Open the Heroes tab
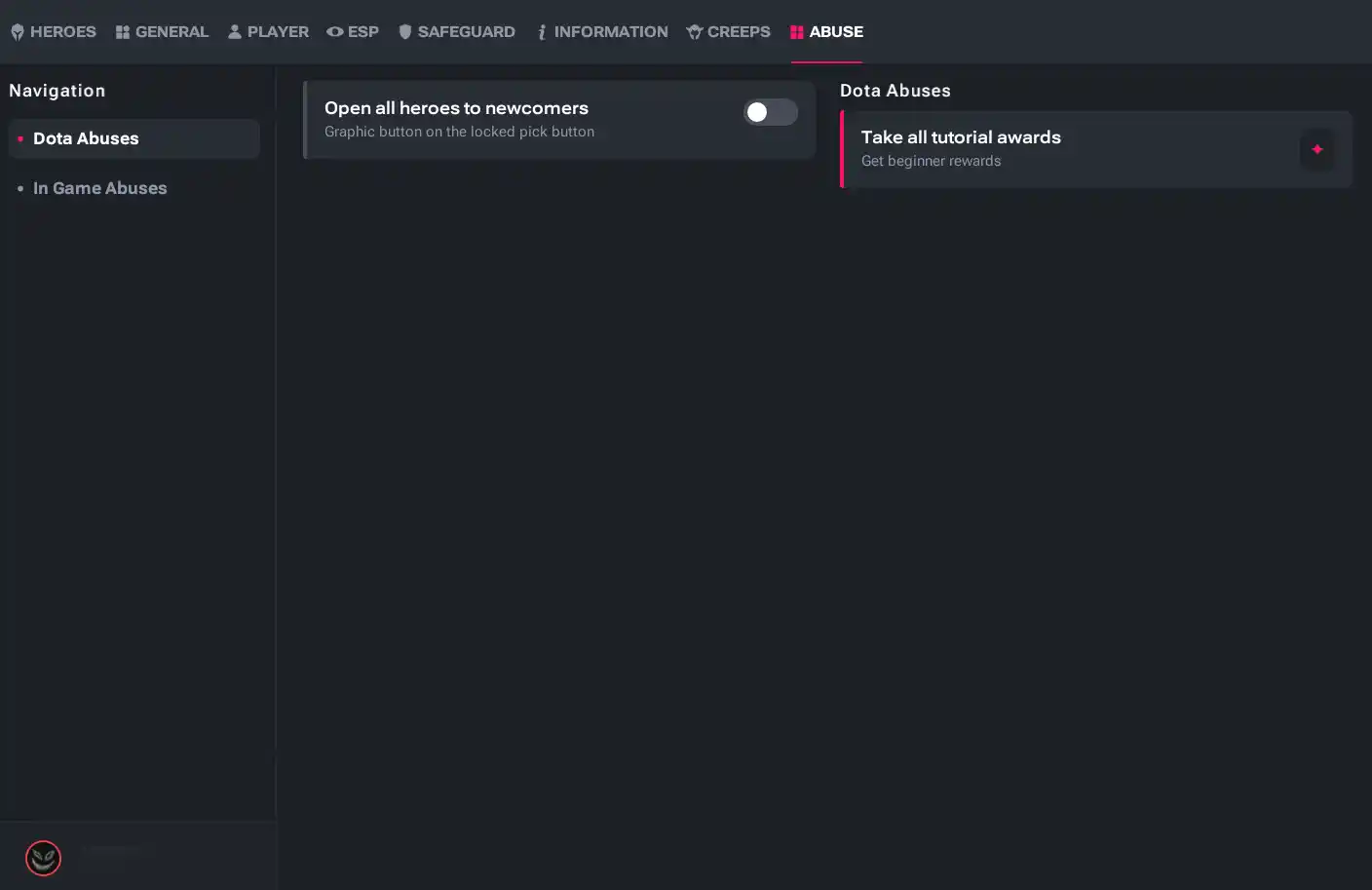 [x=54, y=31]
